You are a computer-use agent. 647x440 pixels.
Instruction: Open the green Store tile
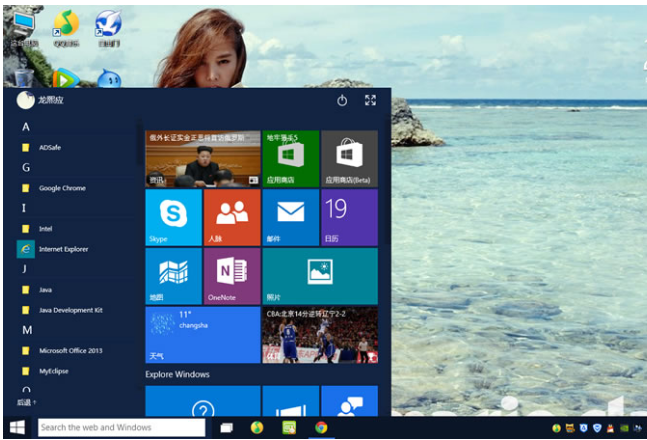[x=290, y=158]
